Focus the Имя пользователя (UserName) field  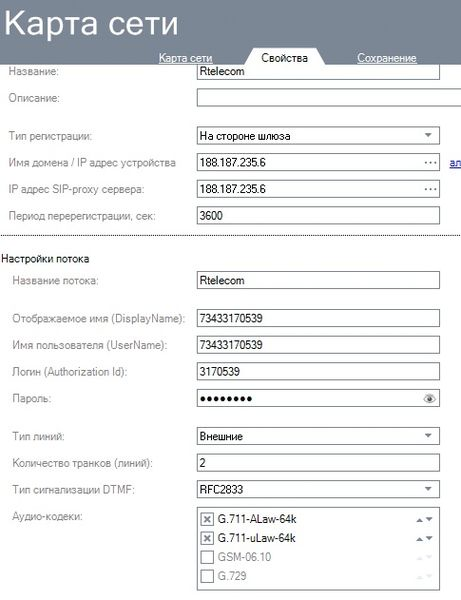click(318, 345)
